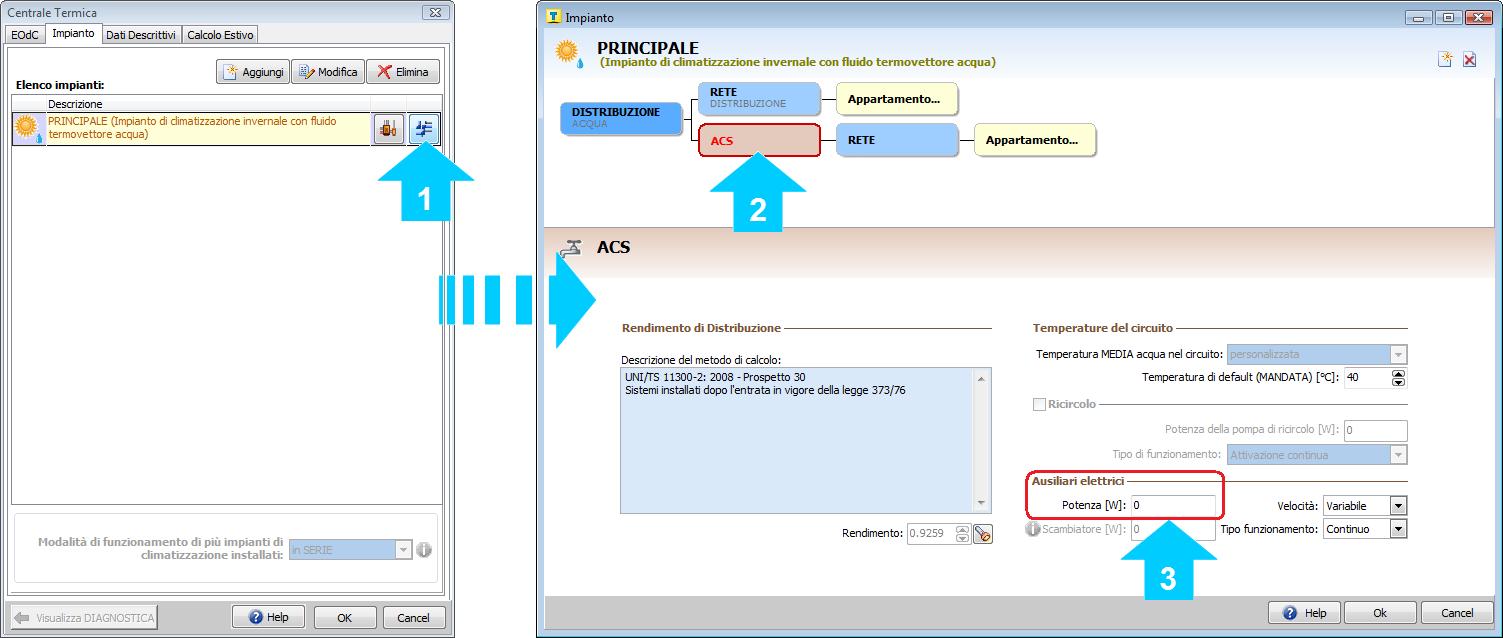Click the red X delete icon in Impianto header

[1469, 60]
